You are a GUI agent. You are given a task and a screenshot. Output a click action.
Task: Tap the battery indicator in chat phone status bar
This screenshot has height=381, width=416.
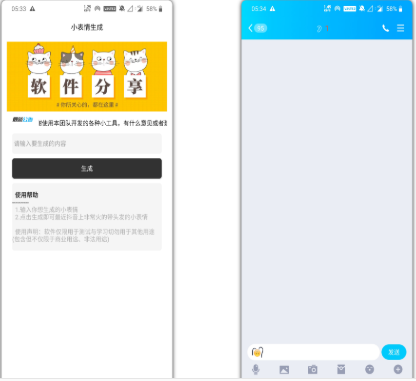coord(400,9)
